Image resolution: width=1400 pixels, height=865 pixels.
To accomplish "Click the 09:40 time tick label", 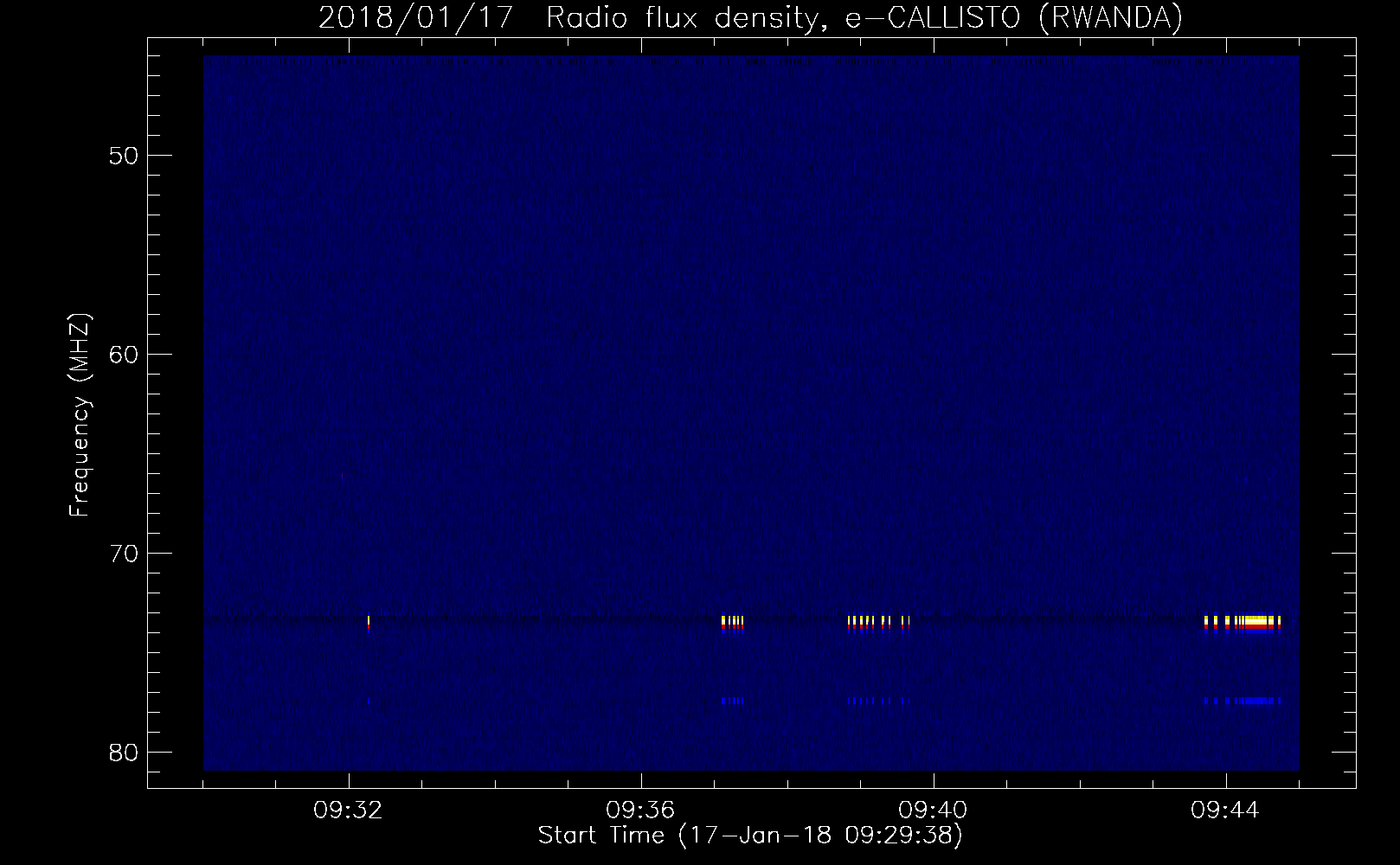I will click(933, 811).
